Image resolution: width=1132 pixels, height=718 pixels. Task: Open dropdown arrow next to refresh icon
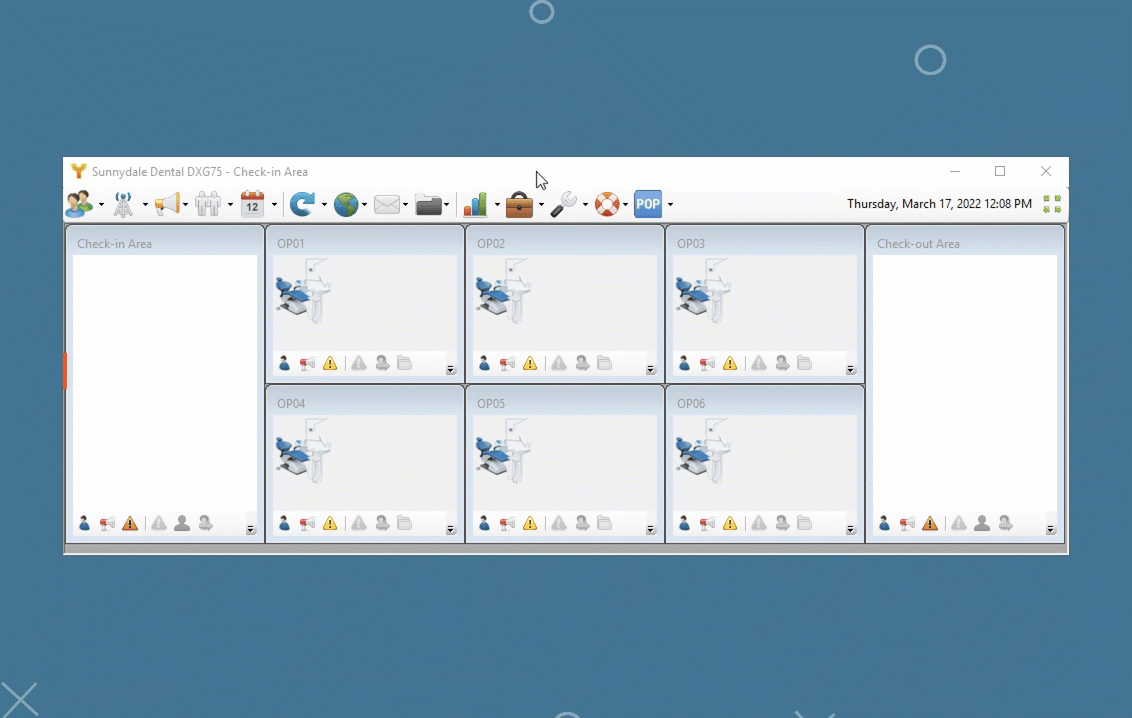324,205
